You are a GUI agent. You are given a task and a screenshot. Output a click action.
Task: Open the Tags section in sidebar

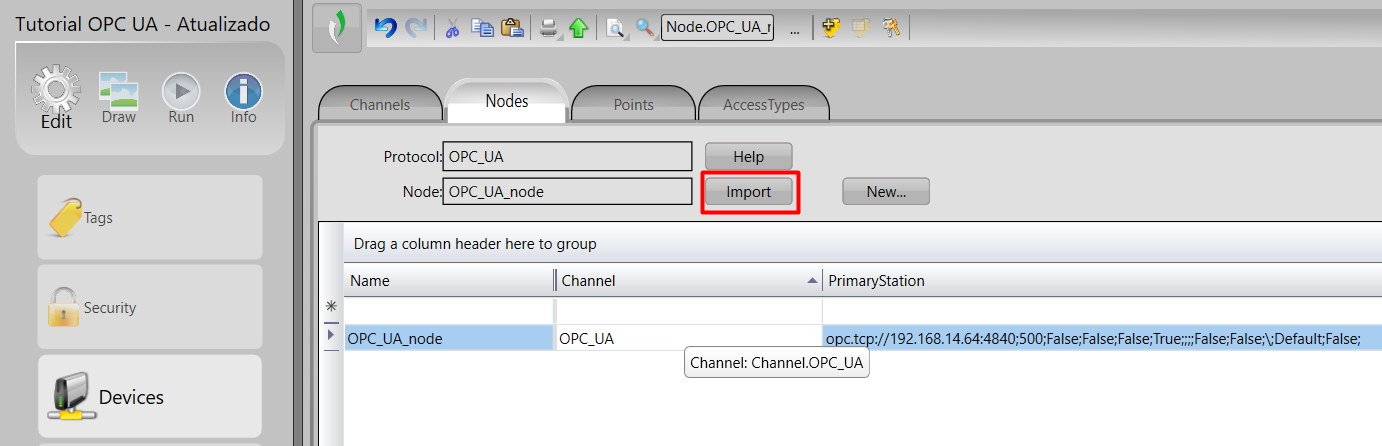click(150, 218)
